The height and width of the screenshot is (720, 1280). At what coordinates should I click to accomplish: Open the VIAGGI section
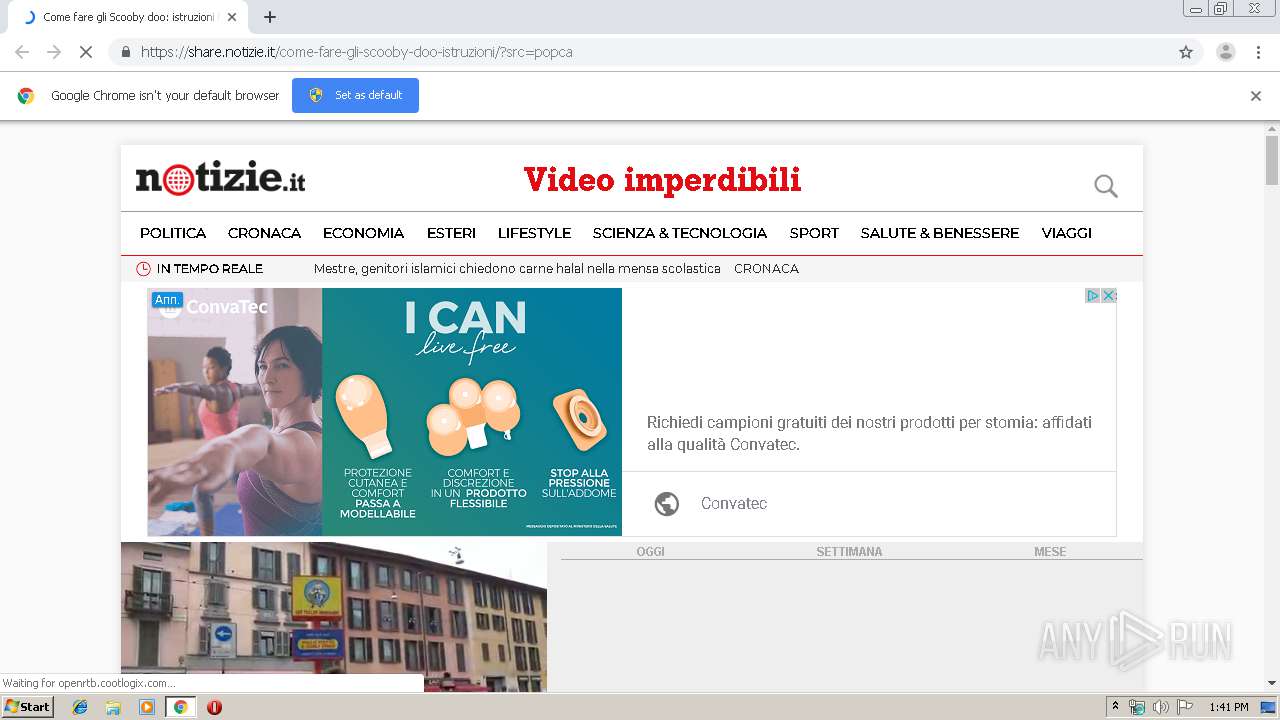tap(1066, 233)
